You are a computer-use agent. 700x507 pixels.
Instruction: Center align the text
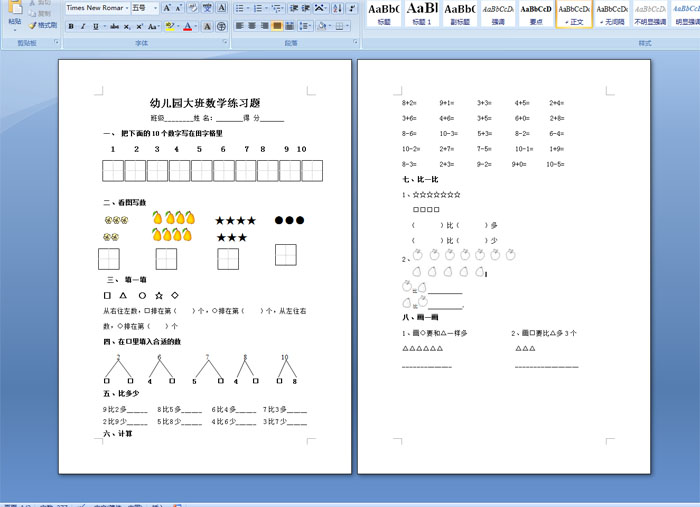tap(252, 27)
